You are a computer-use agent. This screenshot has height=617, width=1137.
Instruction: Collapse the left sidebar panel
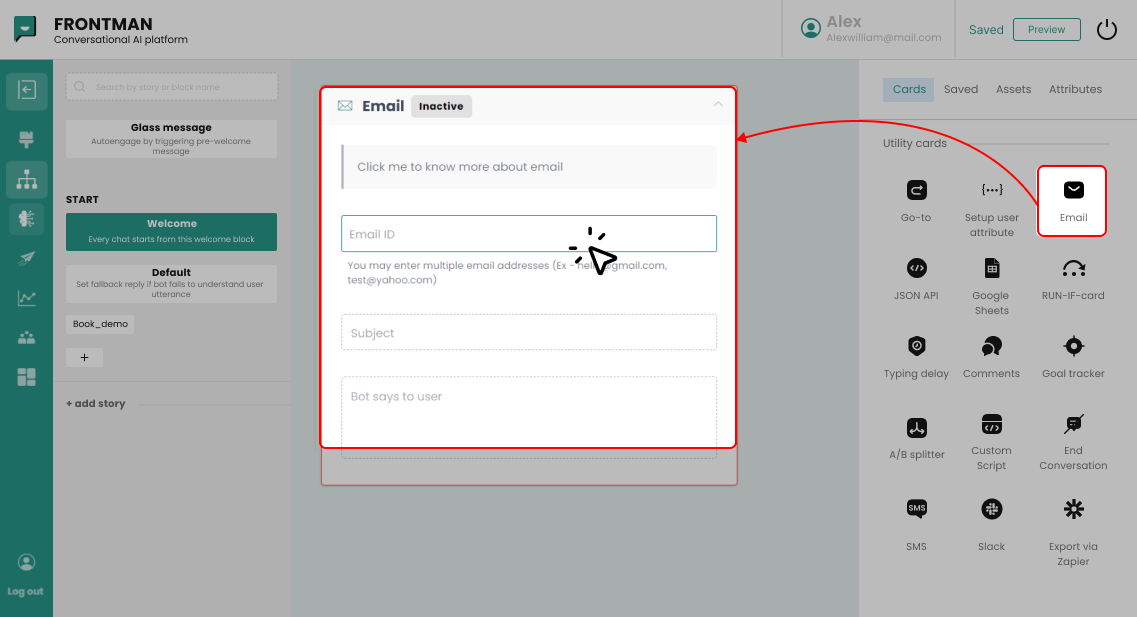27,91
